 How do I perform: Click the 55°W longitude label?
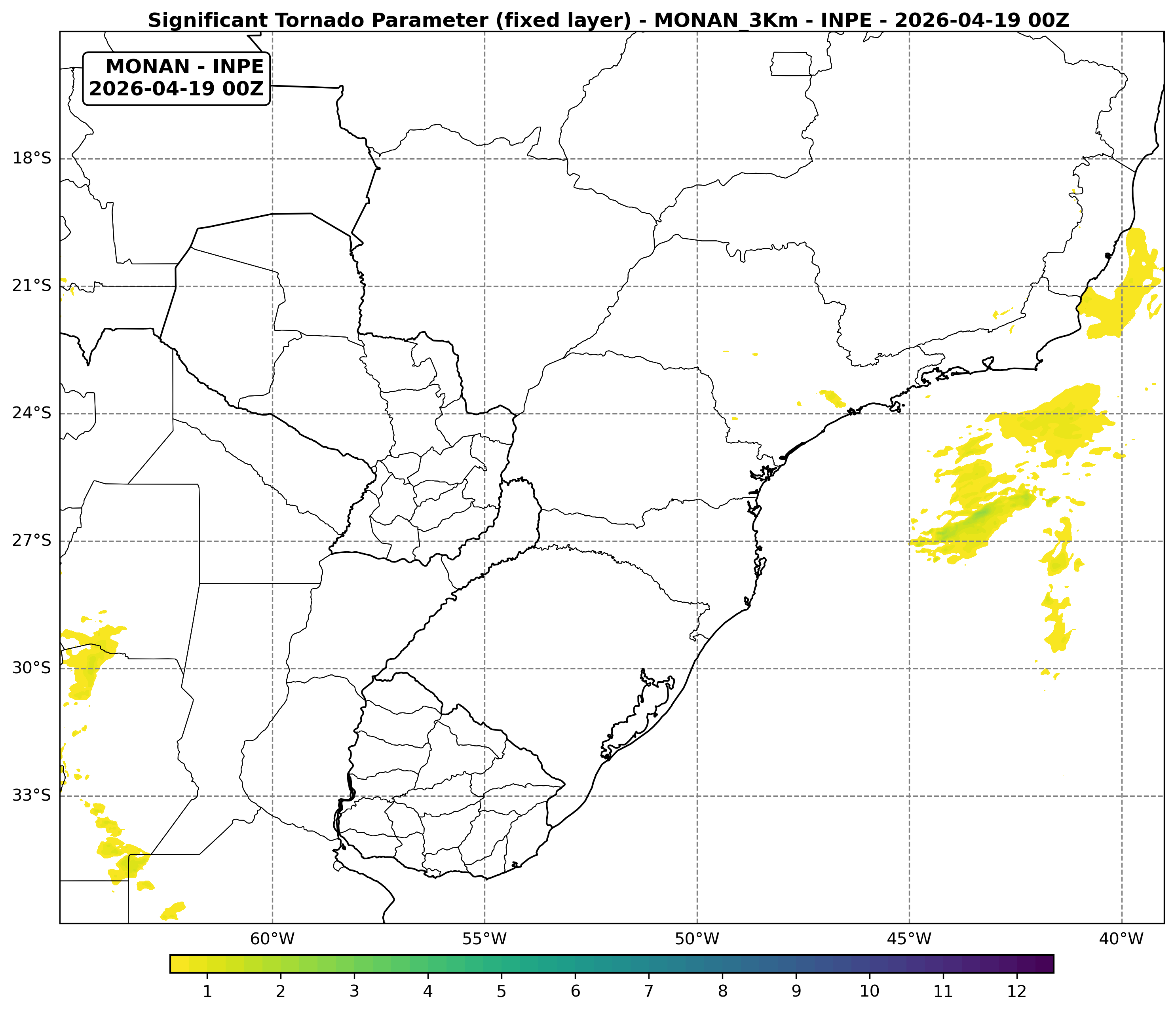(484, 939)
